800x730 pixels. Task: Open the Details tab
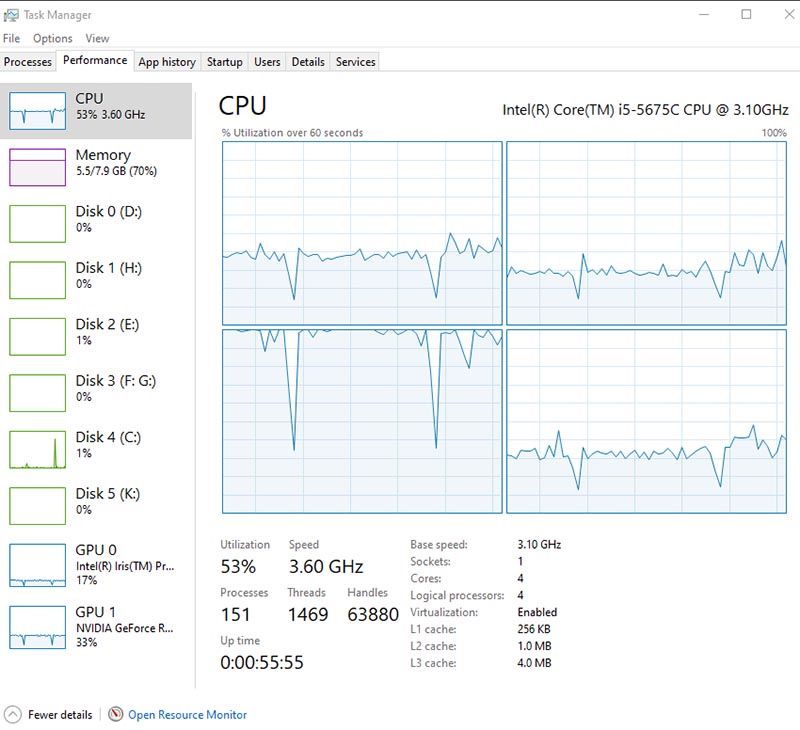click(x=308, y=62)
